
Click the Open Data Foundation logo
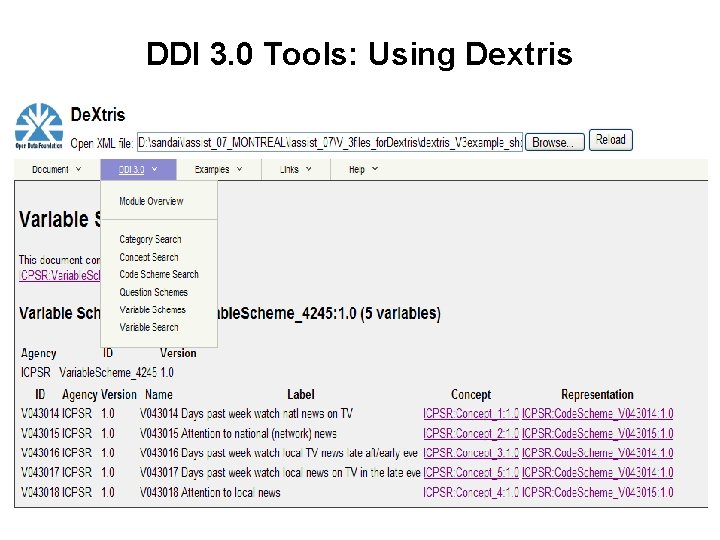tap(39, 126)
